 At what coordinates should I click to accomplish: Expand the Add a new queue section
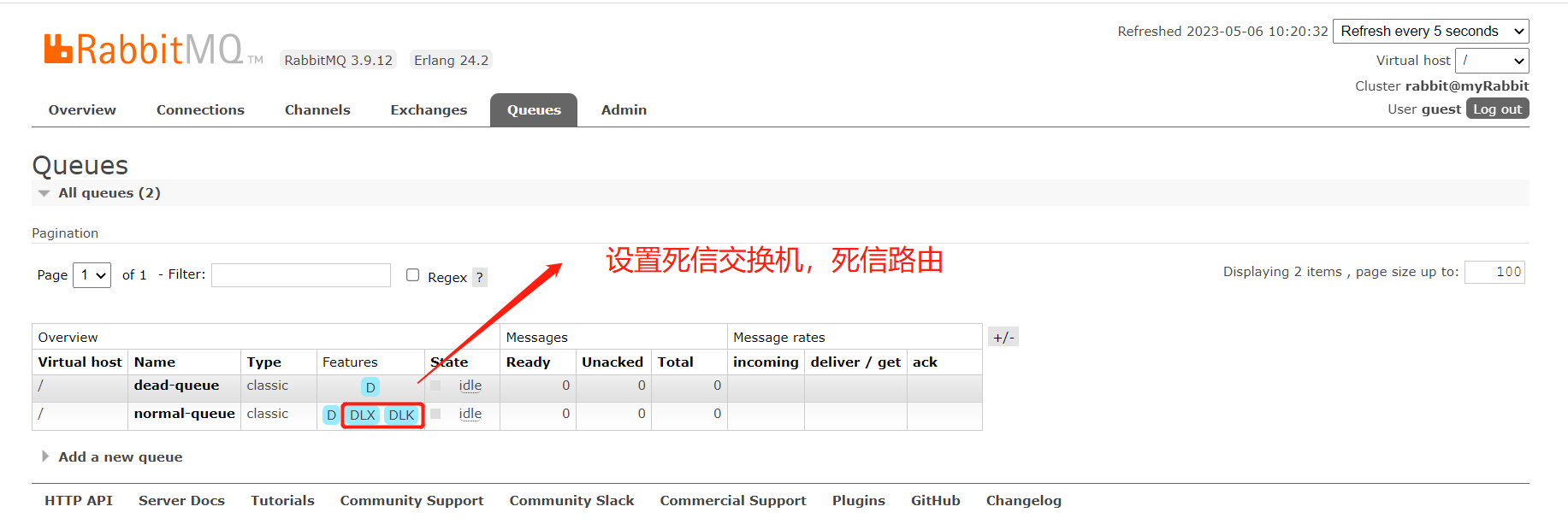(120, 457)
